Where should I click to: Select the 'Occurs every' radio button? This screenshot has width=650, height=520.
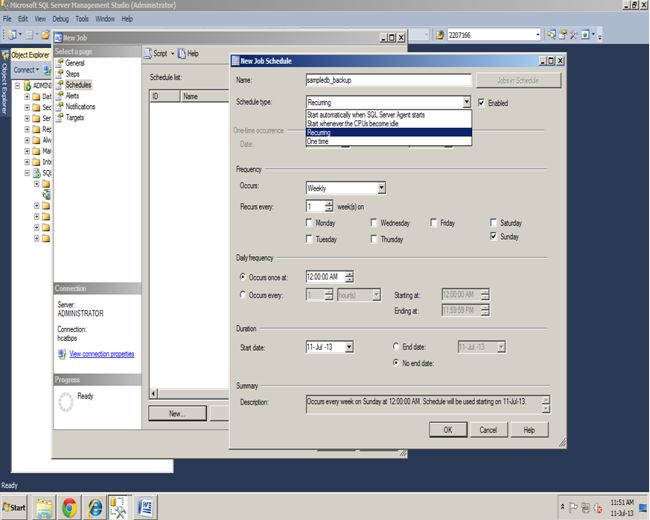coord(243,294)
